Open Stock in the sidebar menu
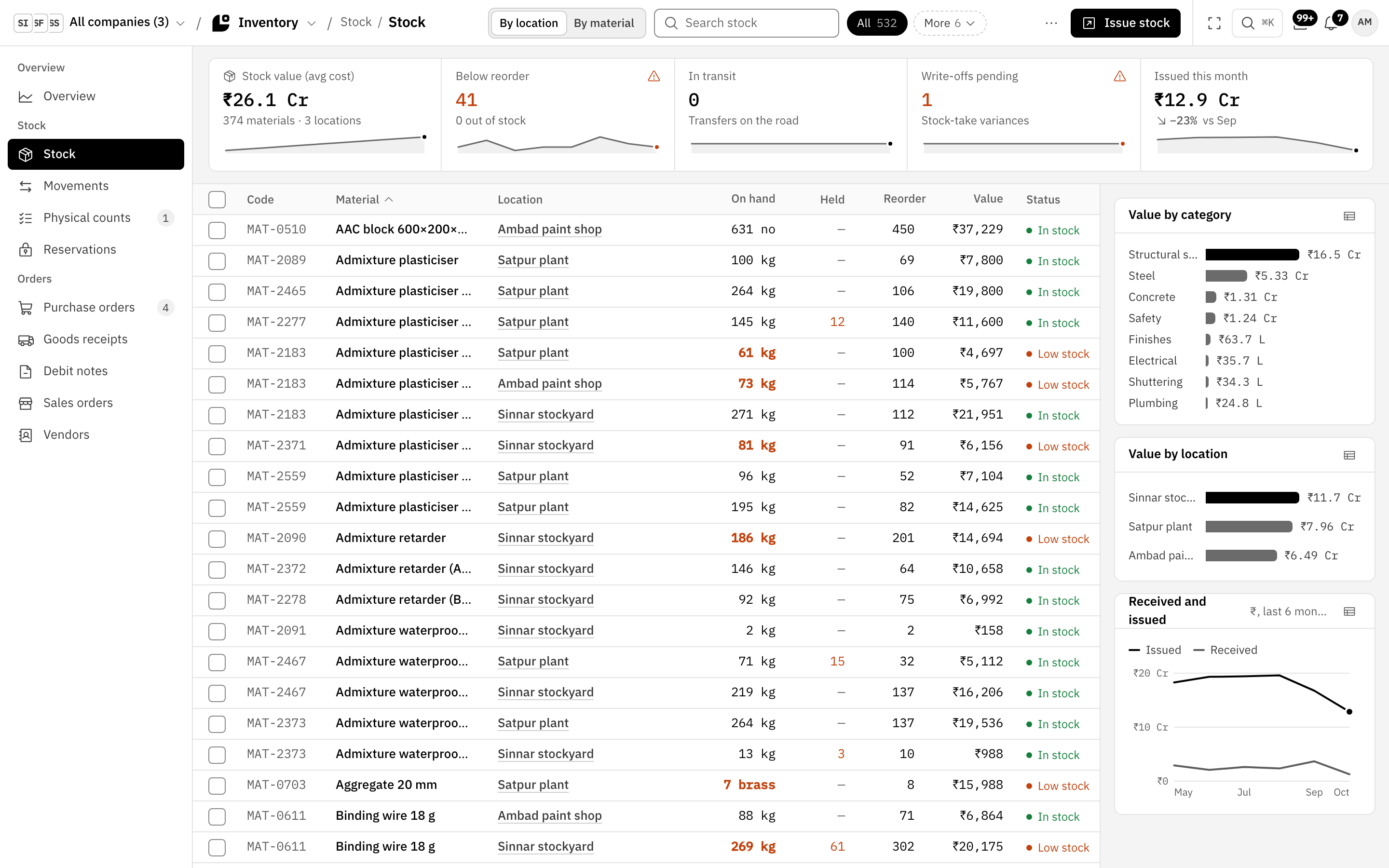 96,154
